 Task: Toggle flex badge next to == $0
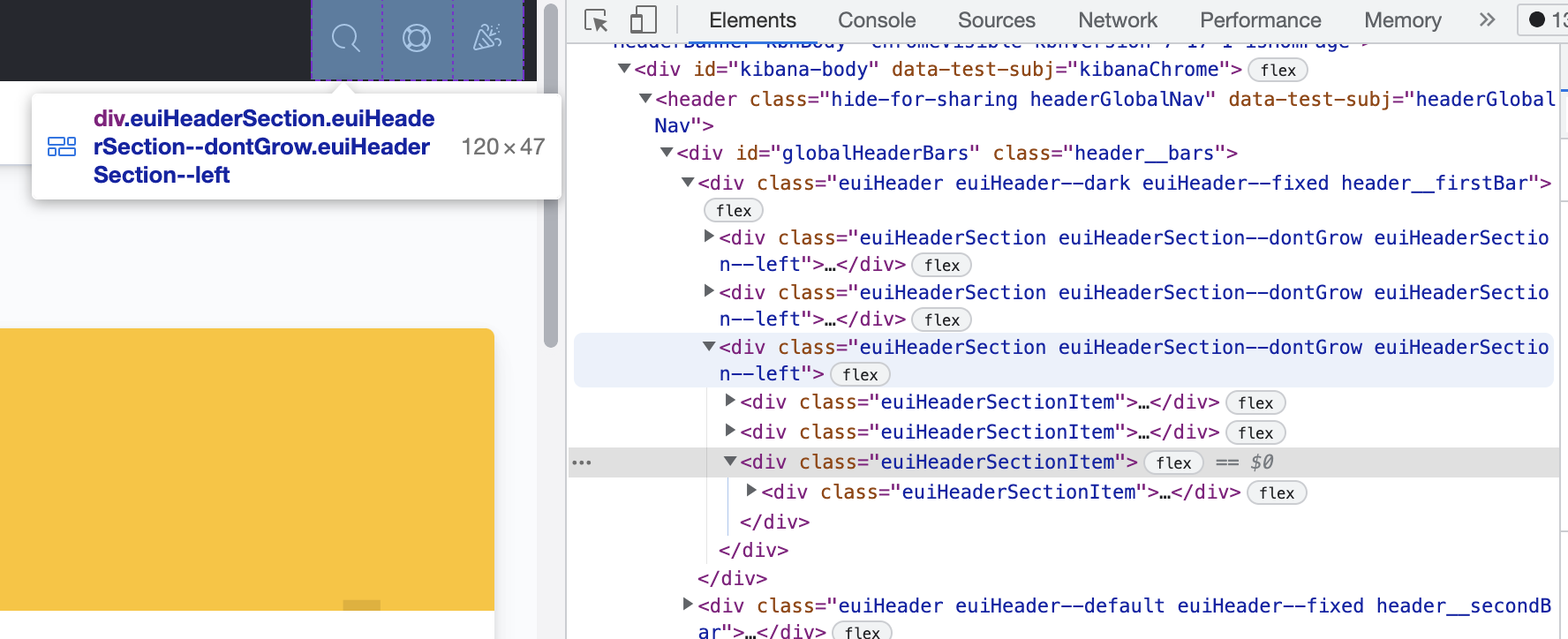point(1173,463)
